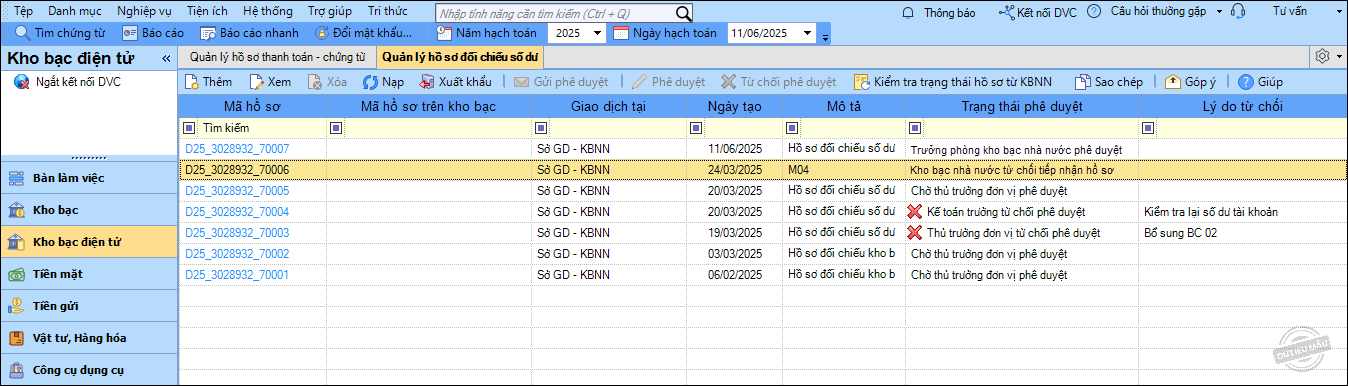This screenshot has width=1348, height=386.
Task: Open Bàn làm việc in left navigation
Action: tap(89, 178)
